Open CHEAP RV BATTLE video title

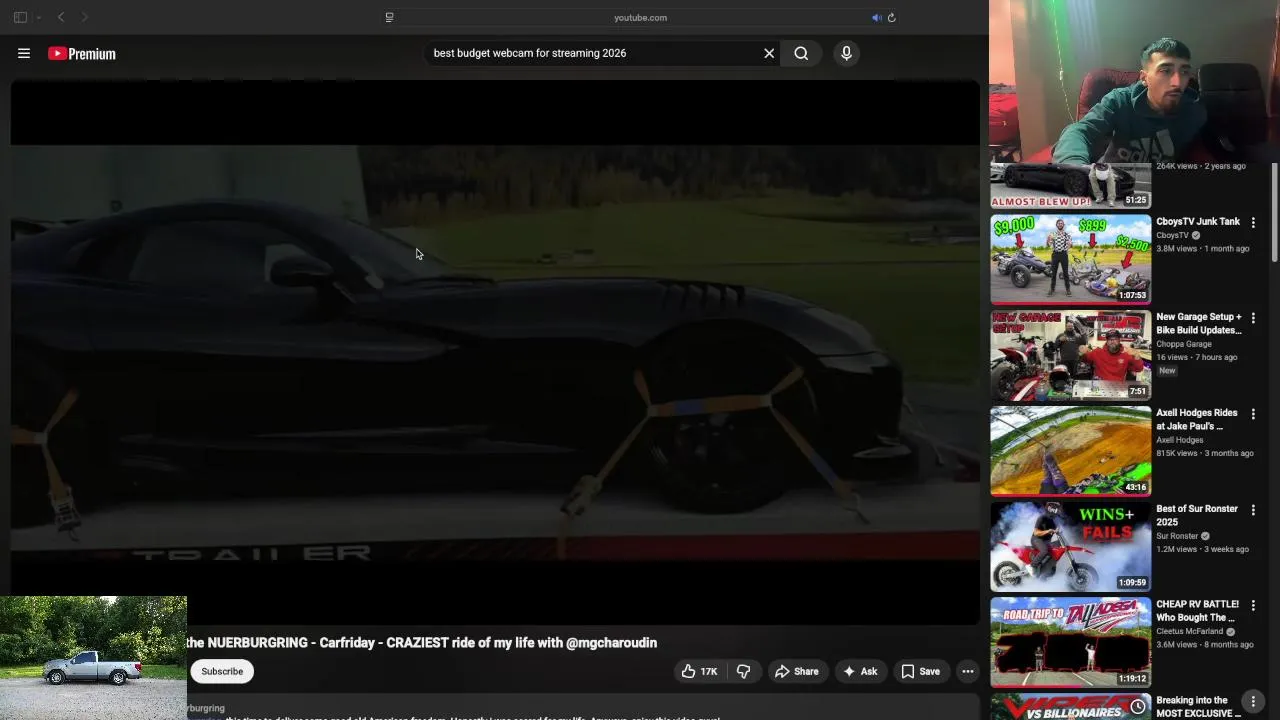(1197, 611)
